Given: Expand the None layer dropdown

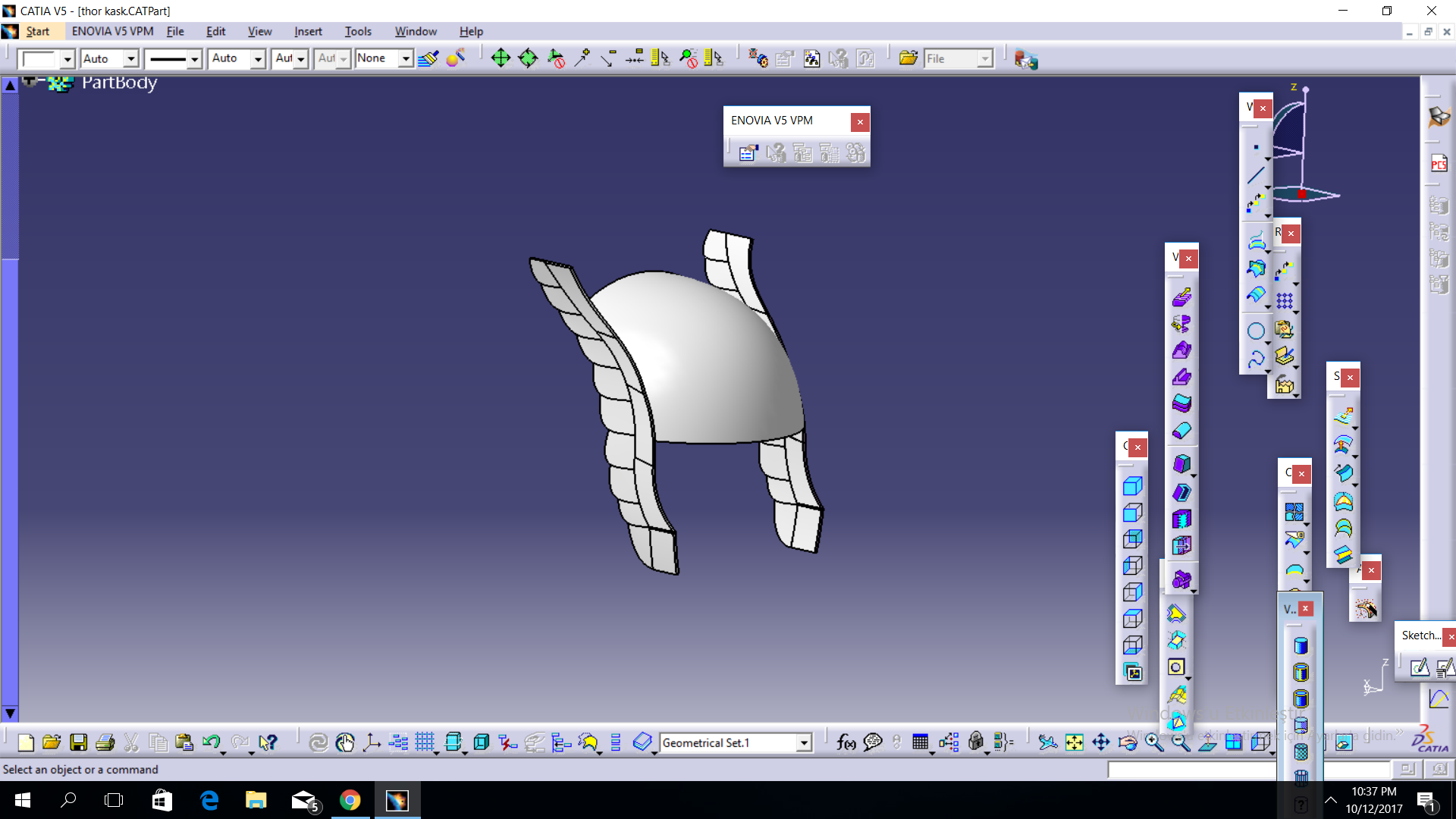Looking at the screenshot, I should click(406, 58).
